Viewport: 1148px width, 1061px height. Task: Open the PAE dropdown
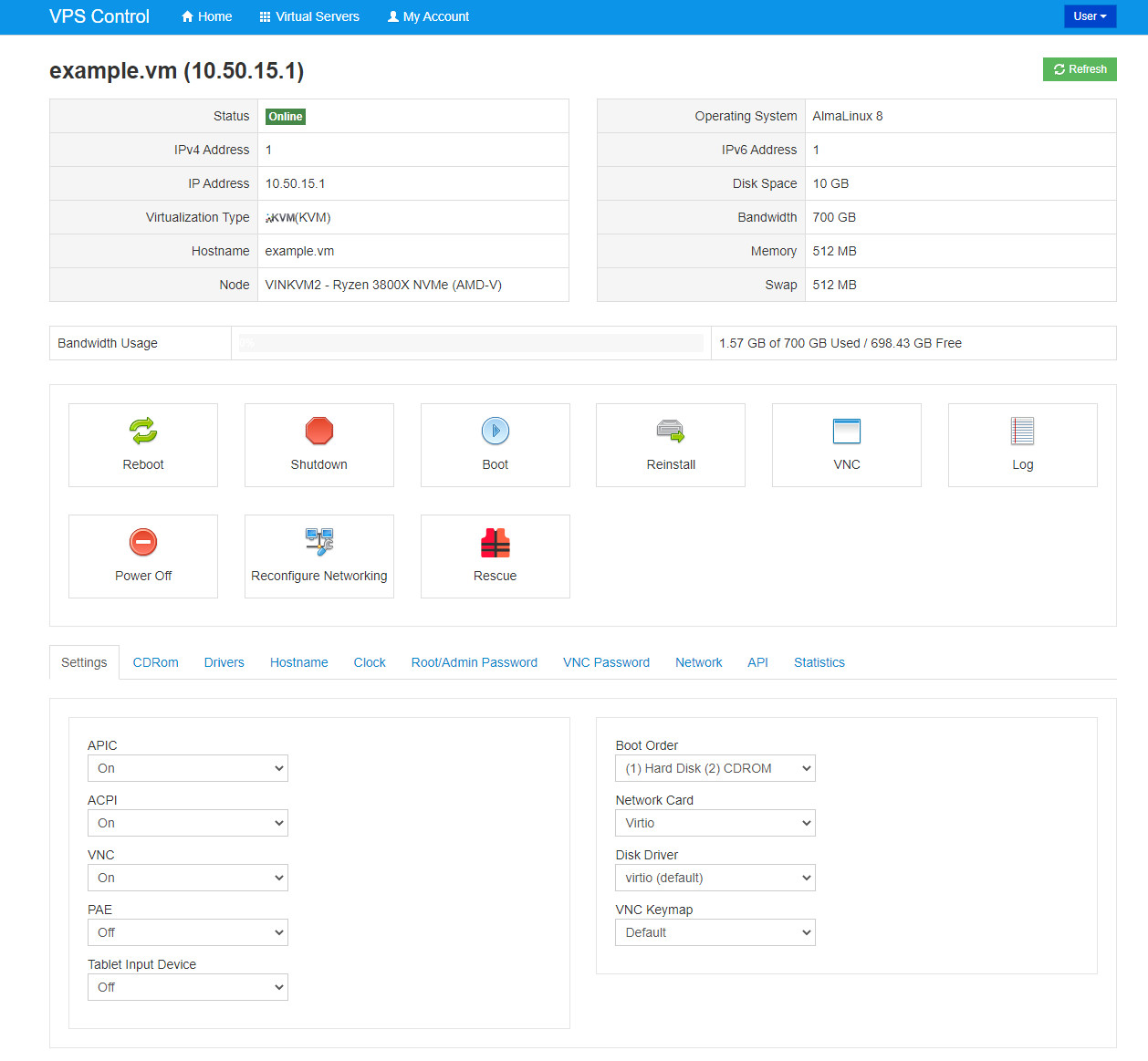[x=188, y=932]
